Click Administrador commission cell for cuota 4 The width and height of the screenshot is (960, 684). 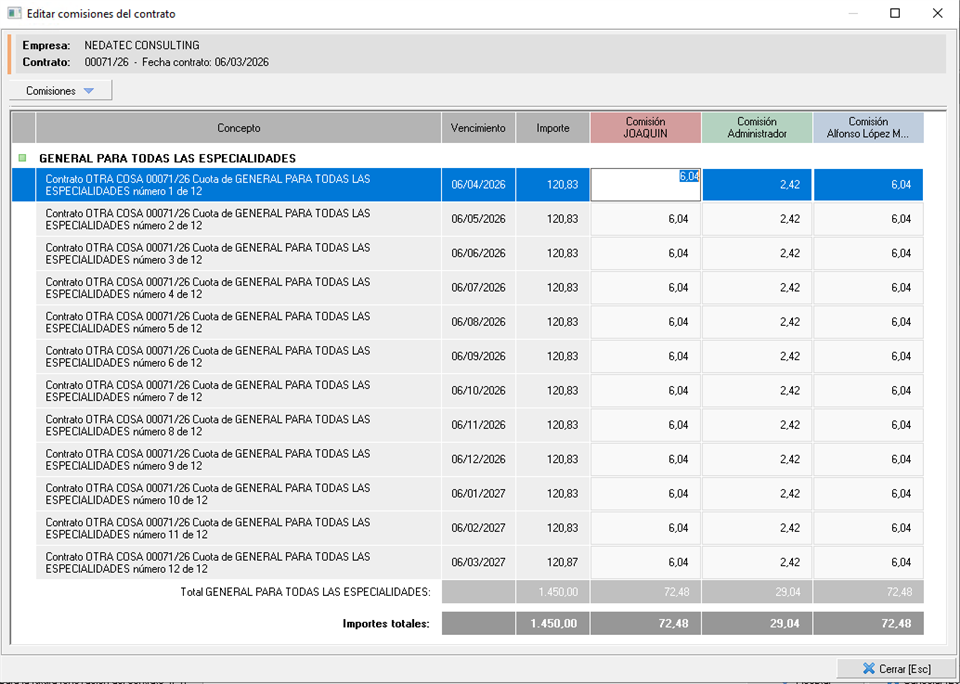(x=756, y=288)
